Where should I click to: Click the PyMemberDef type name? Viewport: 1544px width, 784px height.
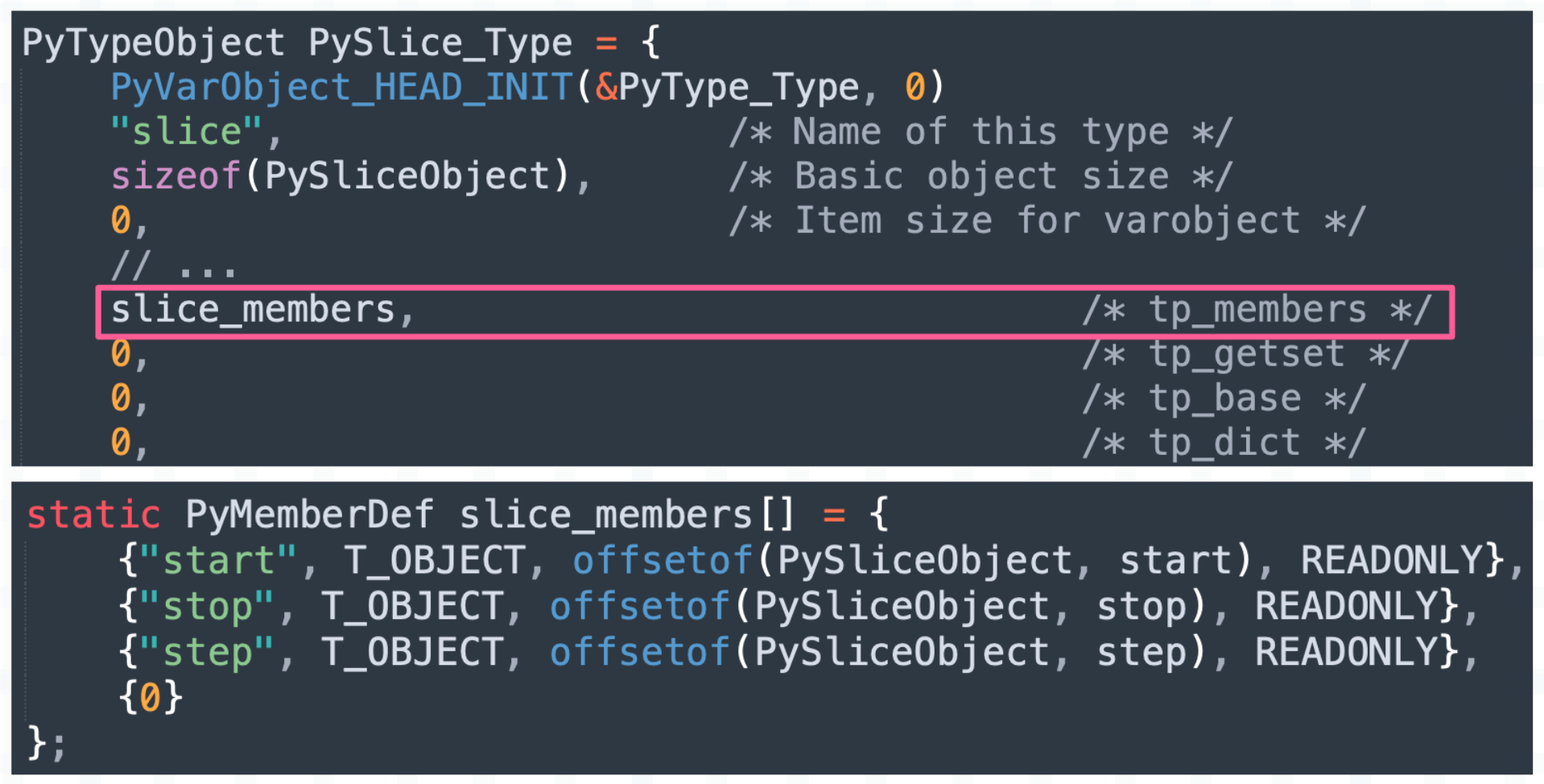tap(310, 514)
